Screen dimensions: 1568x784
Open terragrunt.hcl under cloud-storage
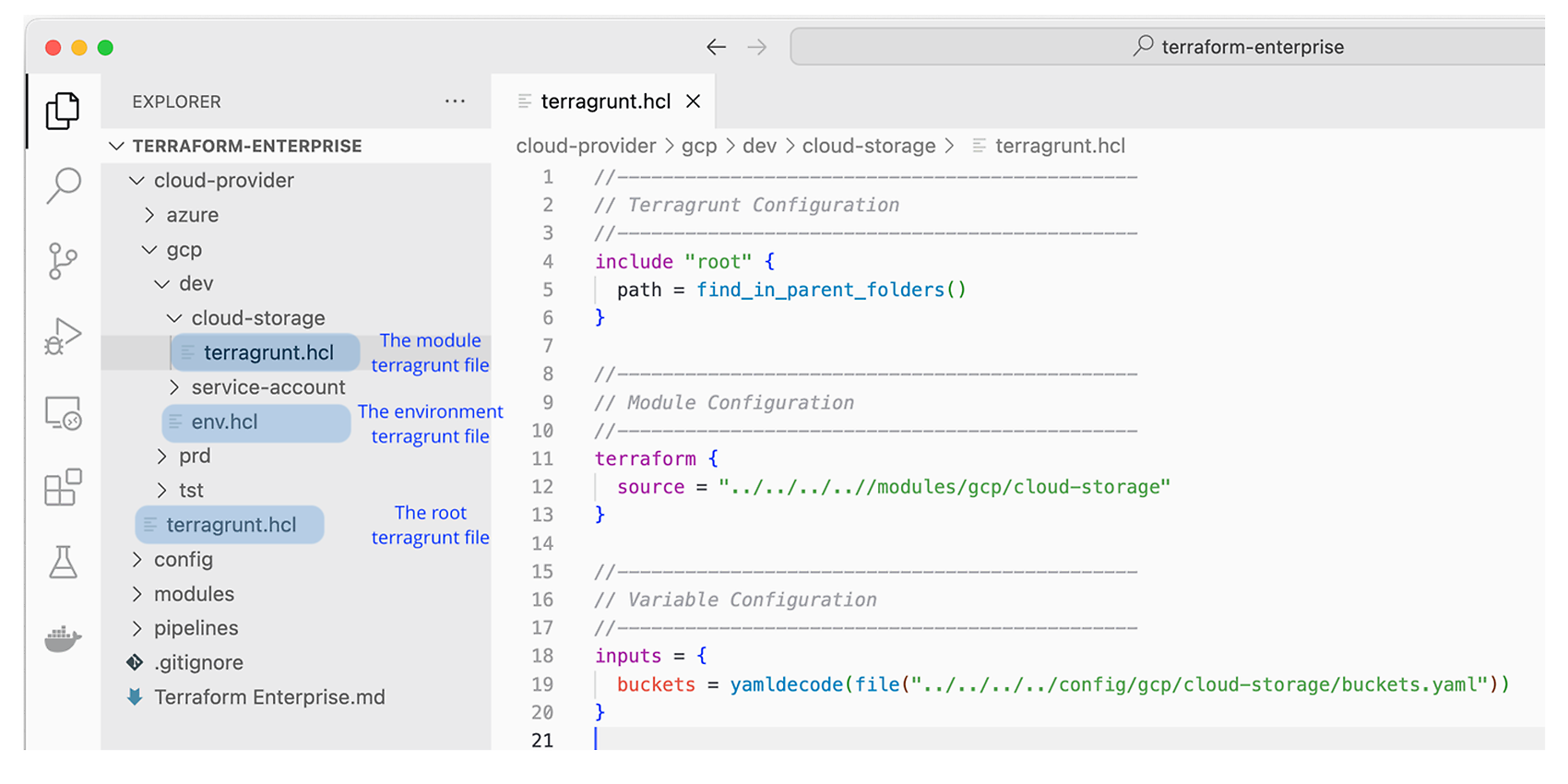(268, 352)
